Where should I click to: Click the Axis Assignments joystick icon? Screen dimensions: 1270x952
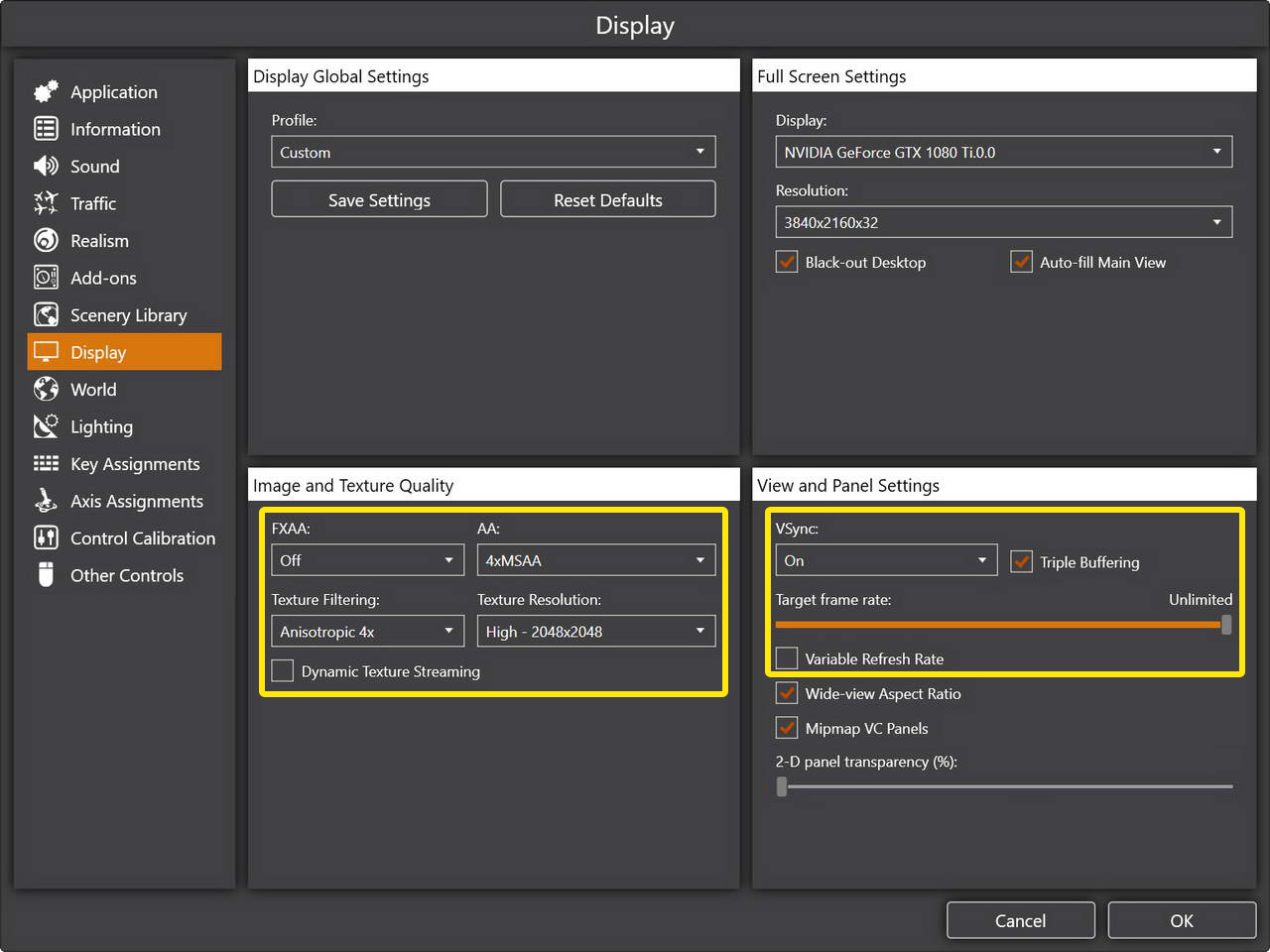[46, 501]
